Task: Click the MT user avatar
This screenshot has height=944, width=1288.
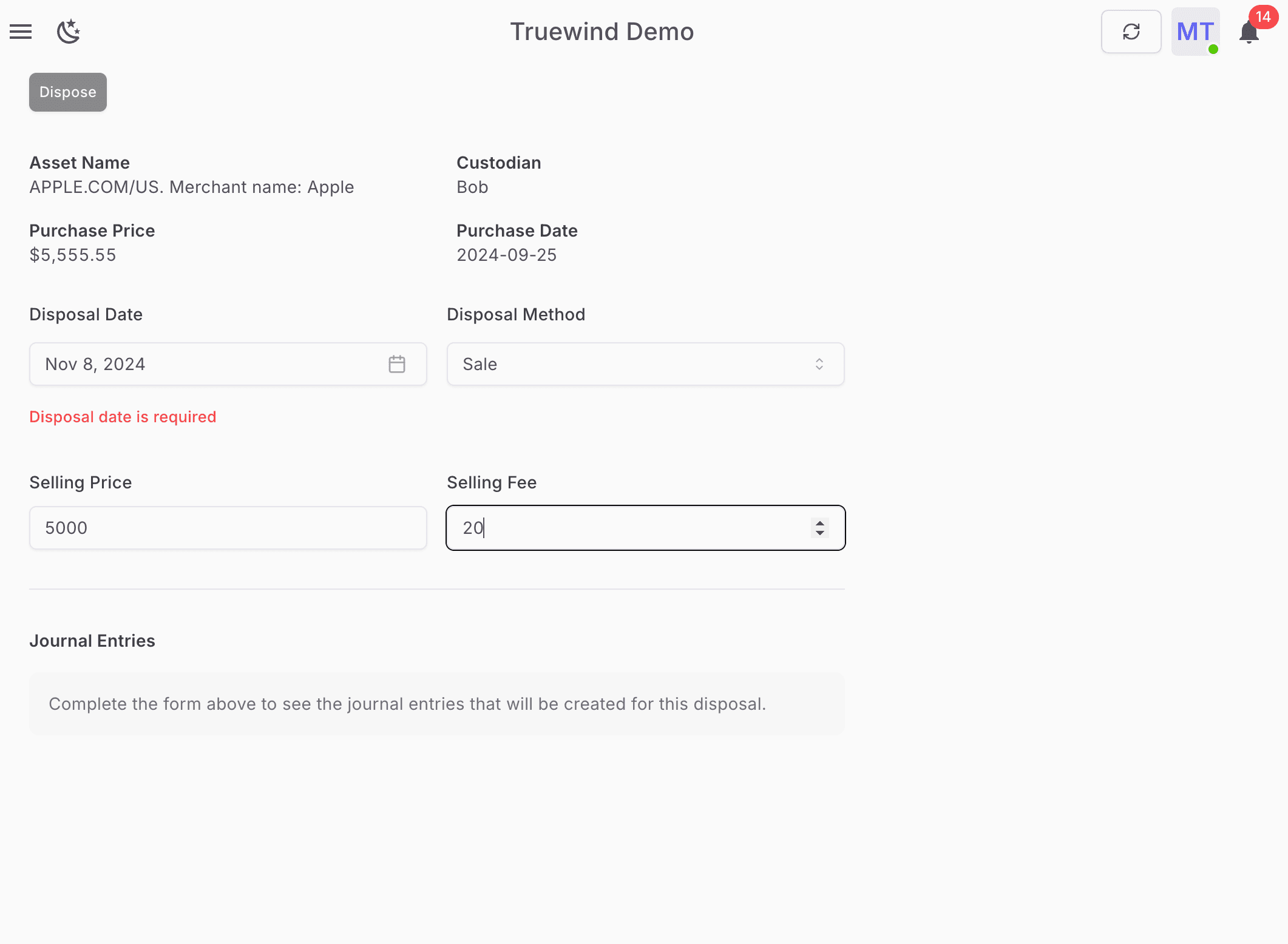Action: [1194, 32]
